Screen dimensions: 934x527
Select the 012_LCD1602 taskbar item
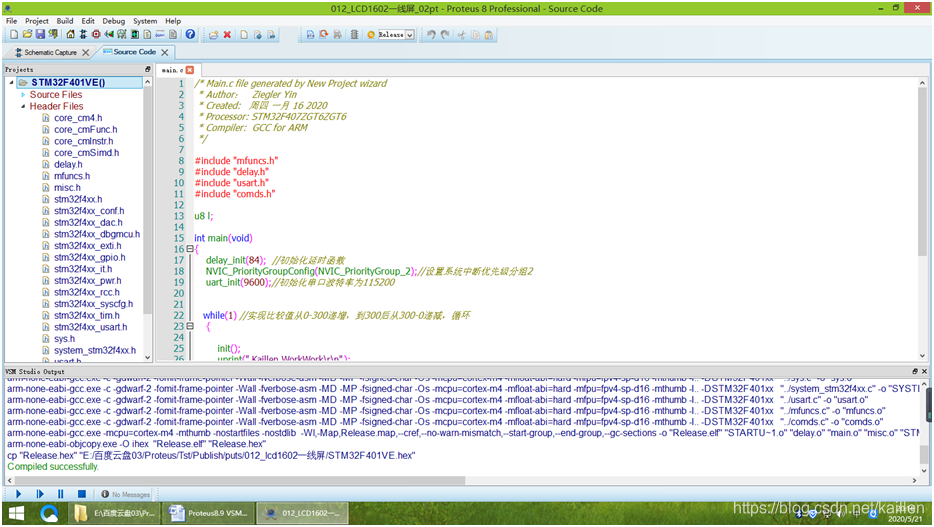303,513
